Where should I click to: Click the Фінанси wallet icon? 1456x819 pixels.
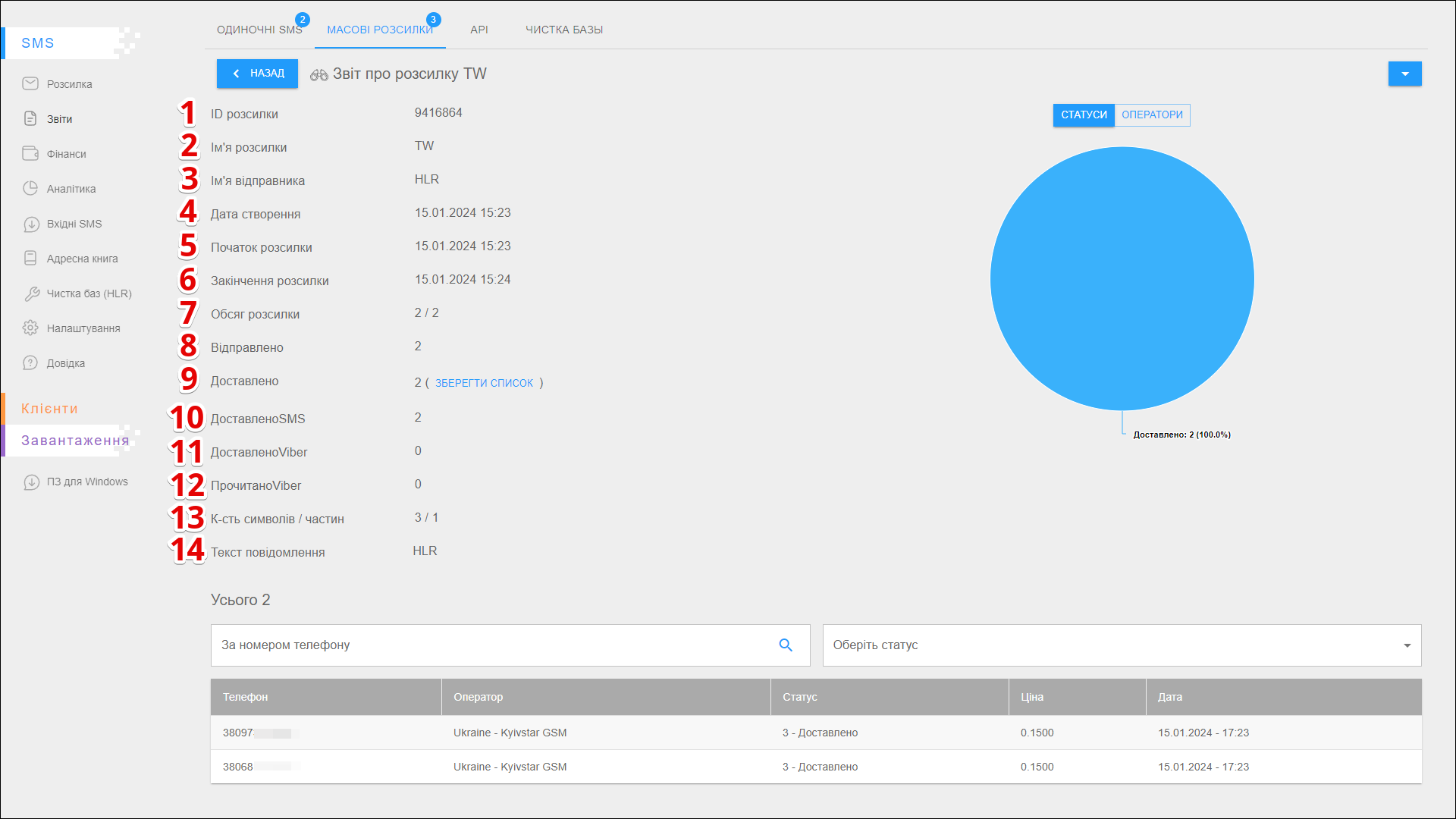coord(30,153)
